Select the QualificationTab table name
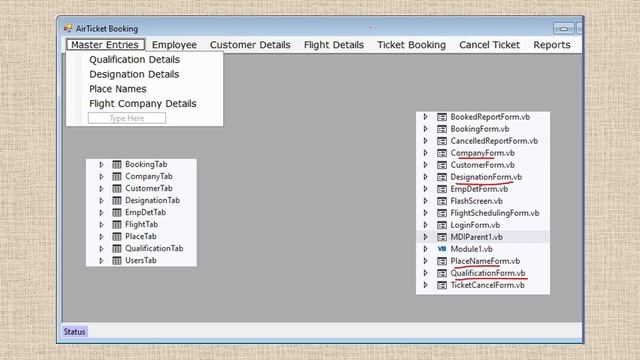640x360 pixels. (x=154, y=249)
